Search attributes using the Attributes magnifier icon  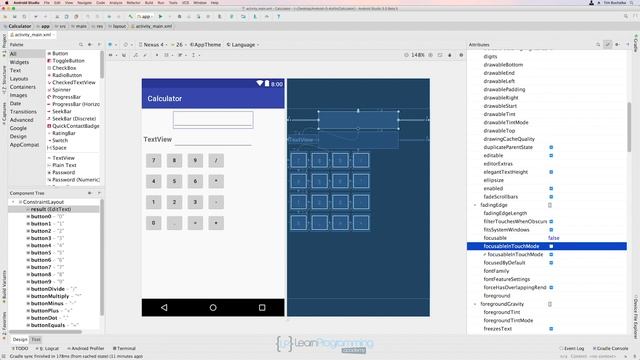(x=598, y=44)
